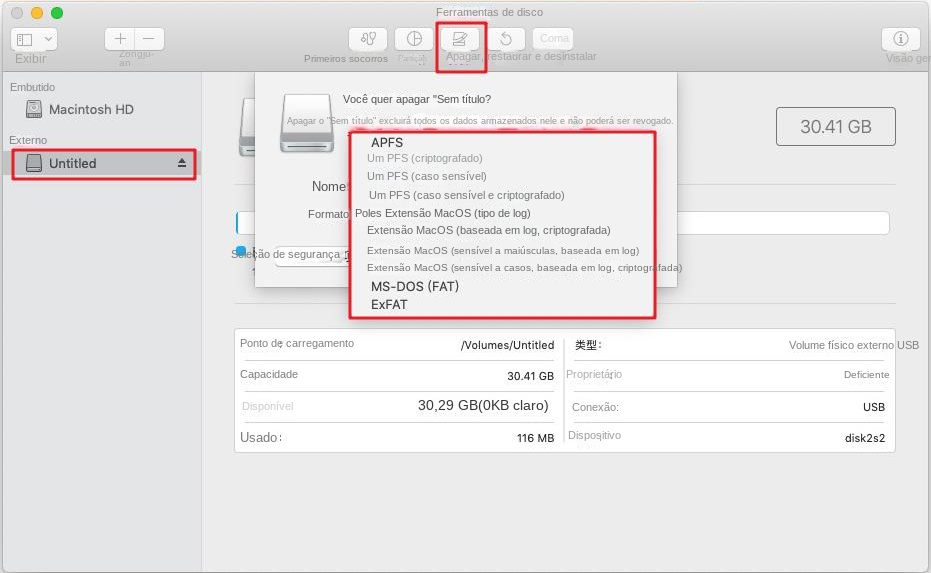Click the 116 MB used value
Image resolution: width=931 pixels, height=573 pixels.
(535, 438)
